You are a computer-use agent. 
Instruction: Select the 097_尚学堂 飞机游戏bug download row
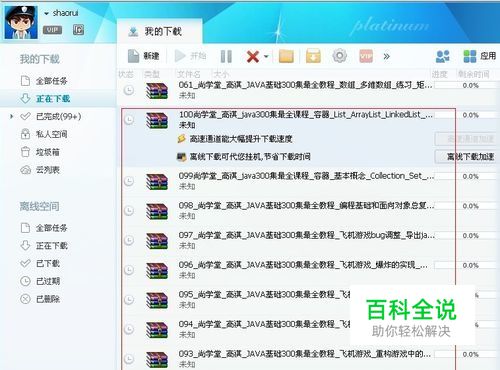click(x=308, y=240)
